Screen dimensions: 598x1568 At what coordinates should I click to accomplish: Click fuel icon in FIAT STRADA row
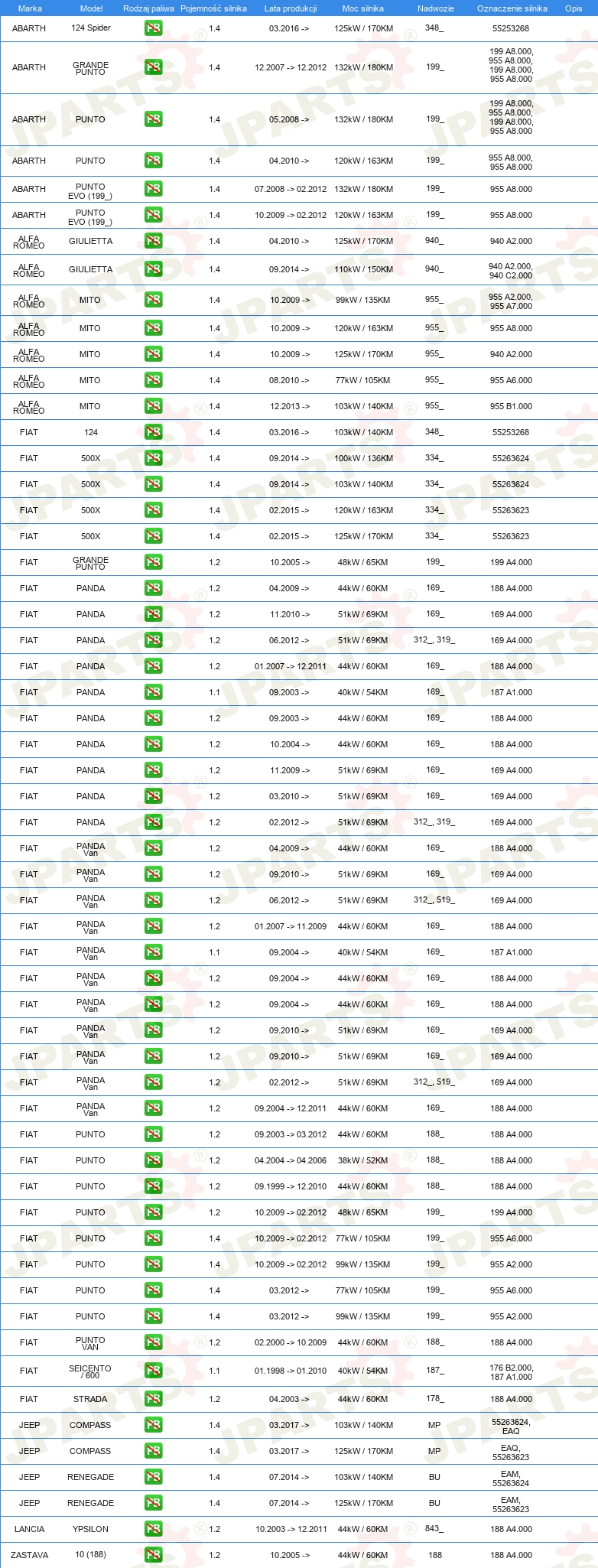pos(154,1399)
